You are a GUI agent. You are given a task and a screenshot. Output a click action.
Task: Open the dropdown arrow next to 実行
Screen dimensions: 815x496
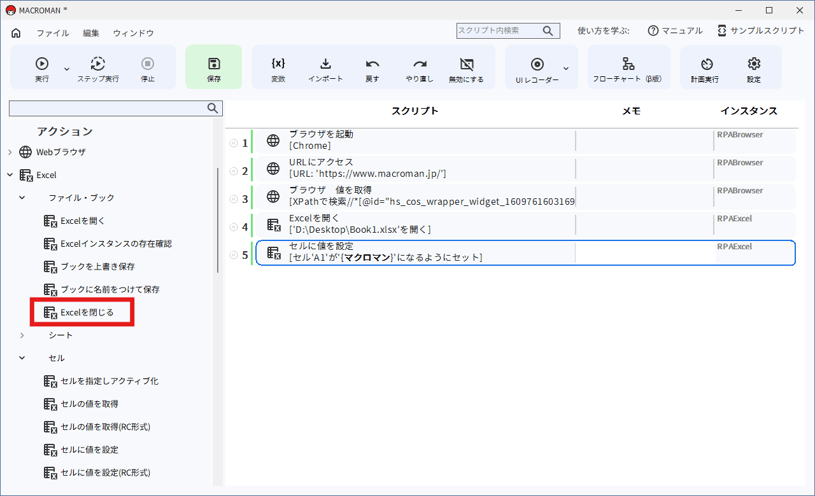tap(67, 69)
